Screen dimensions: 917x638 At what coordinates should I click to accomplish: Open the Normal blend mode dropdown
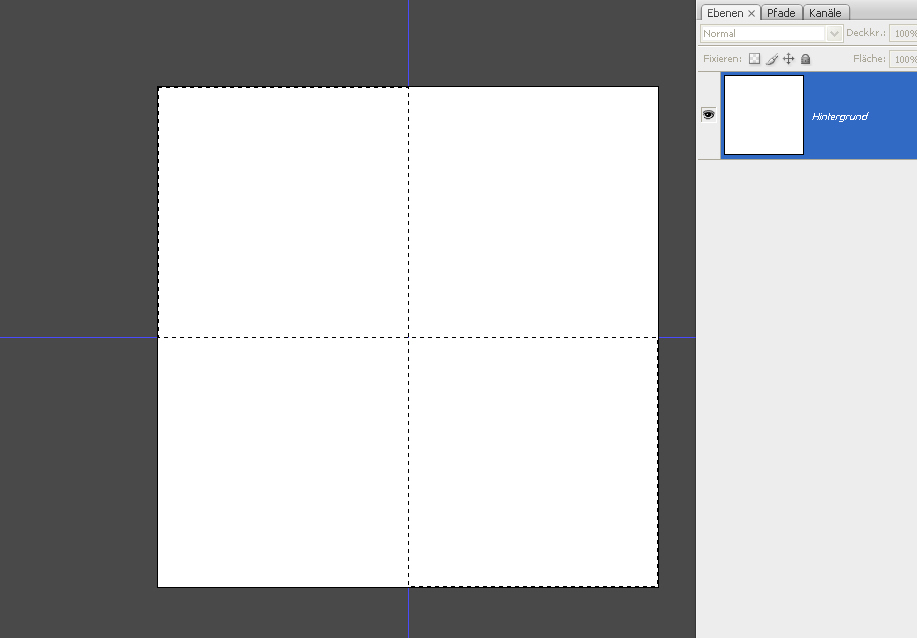[x=771, y=33]
